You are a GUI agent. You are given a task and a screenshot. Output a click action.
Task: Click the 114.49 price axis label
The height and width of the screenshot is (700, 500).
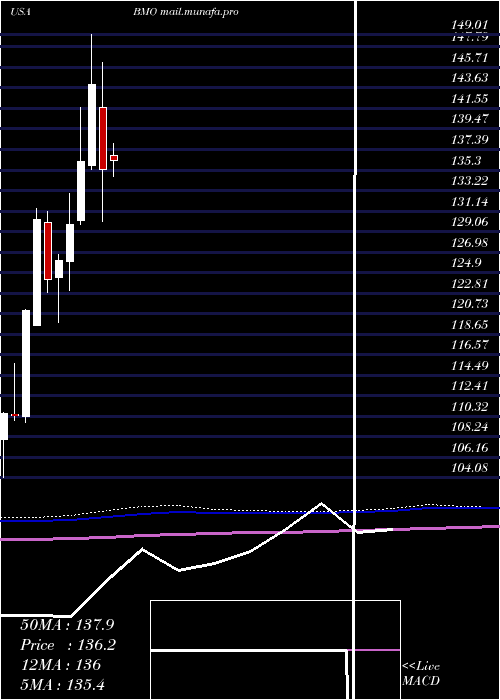(469, 366)
